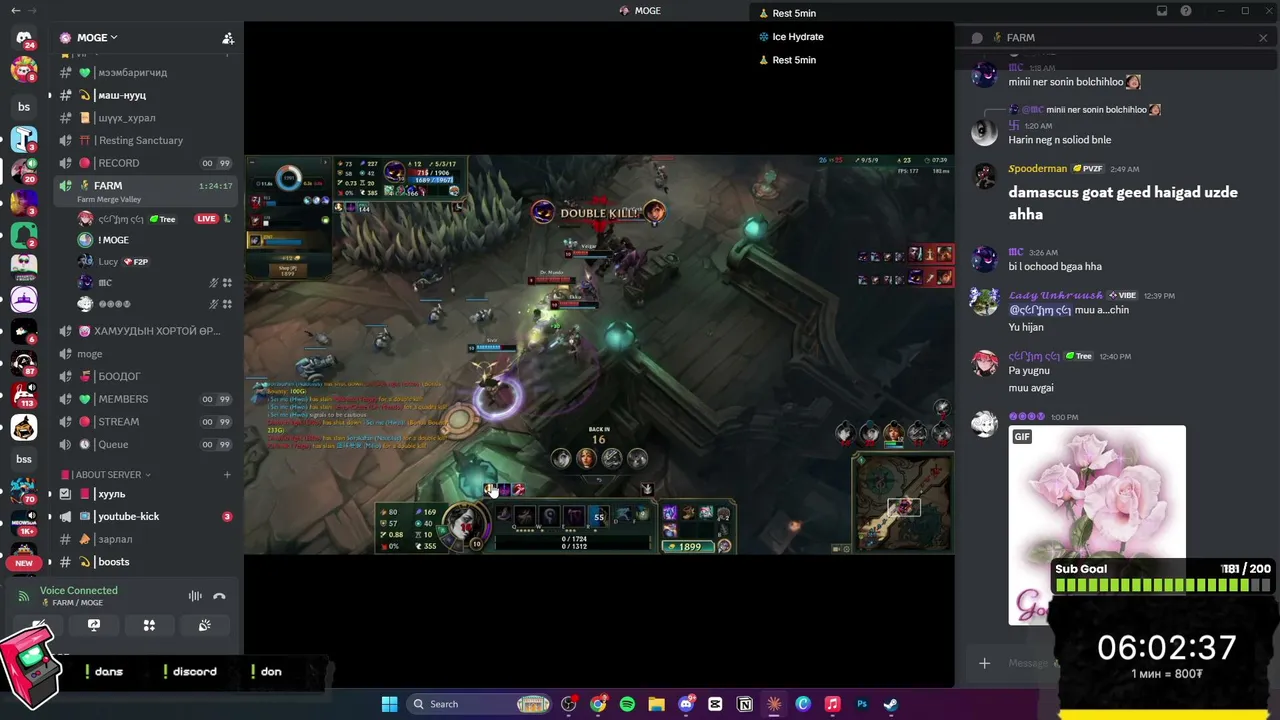1280x720 pixels.
Task: Collapse the ABOUT SERVER category
Action: (x=107, y=475)
